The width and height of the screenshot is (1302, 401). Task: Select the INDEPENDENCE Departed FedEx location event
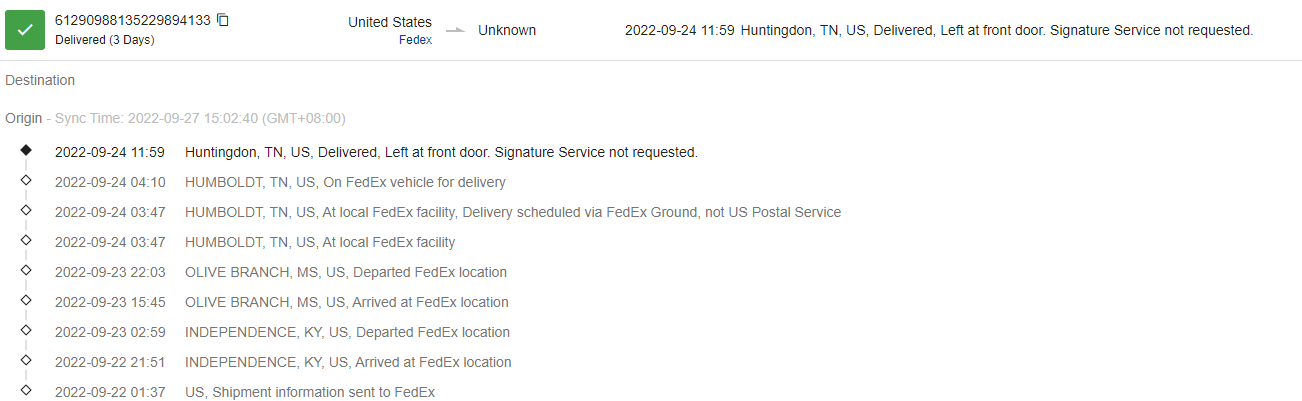point(347,332)
